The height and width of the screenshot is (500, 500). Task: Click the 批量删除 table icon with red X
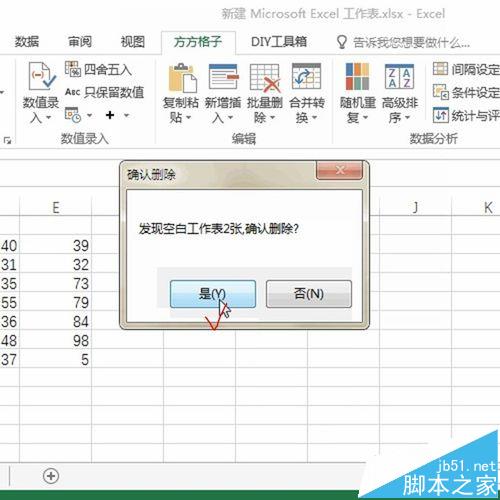click(x=265, y=78)
